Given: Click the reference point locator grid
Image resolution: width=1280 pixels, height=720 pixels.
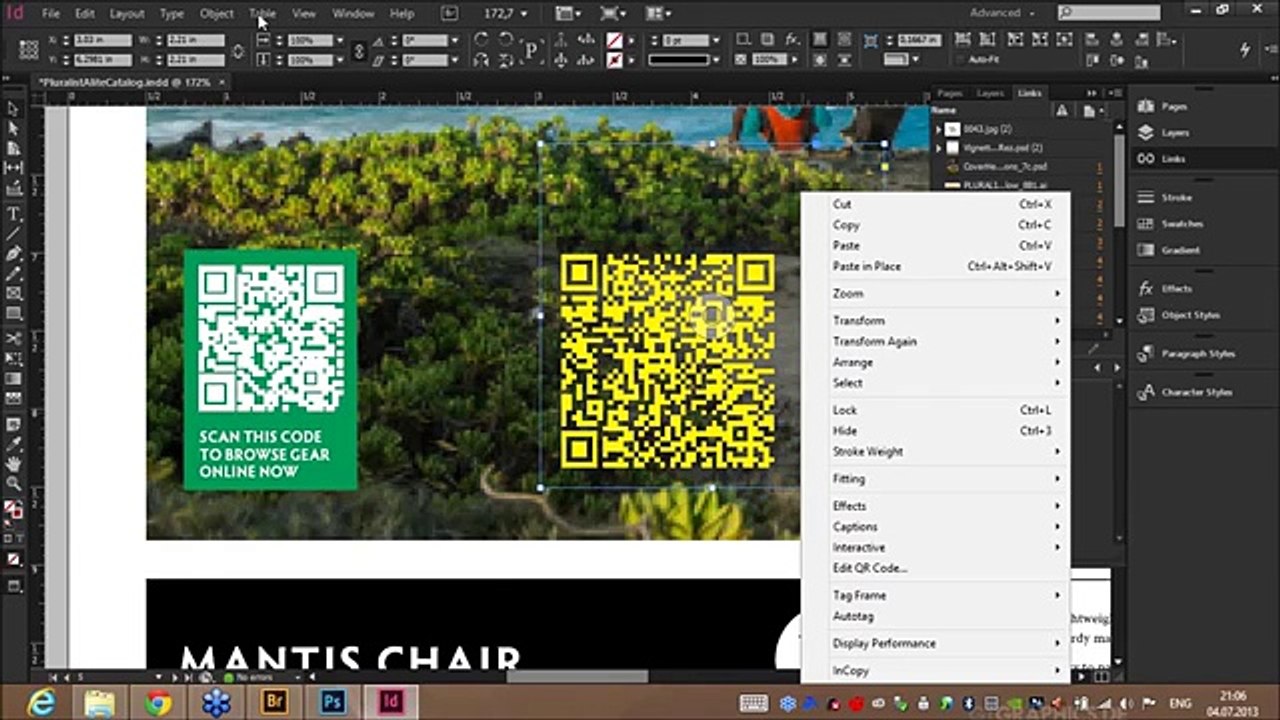Looking at the screenshot, I should coord(29,50).
